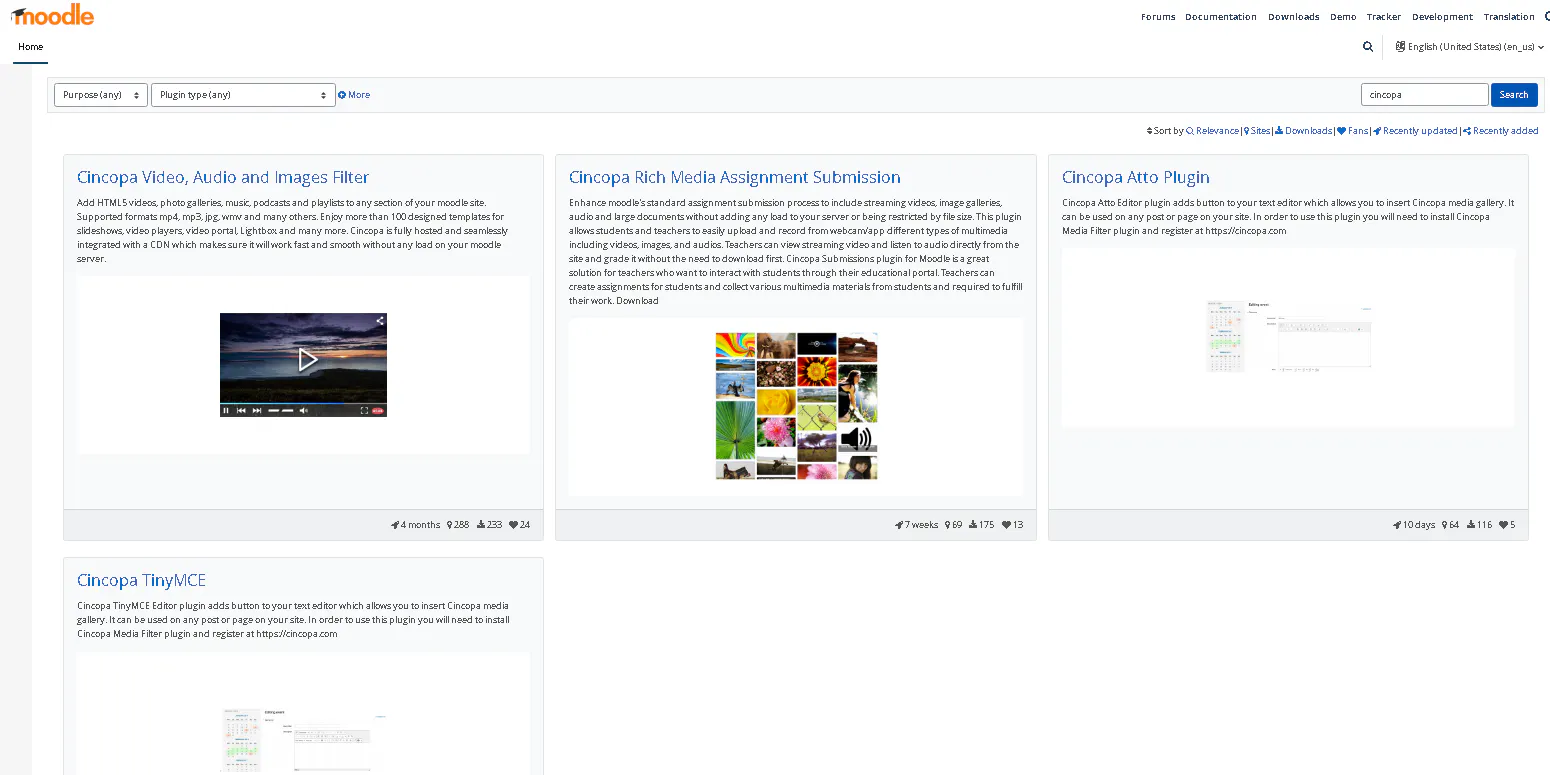Click the photo gallery thumbnail image
Viewport: 1550px width, 775px height.
point(796,406)
